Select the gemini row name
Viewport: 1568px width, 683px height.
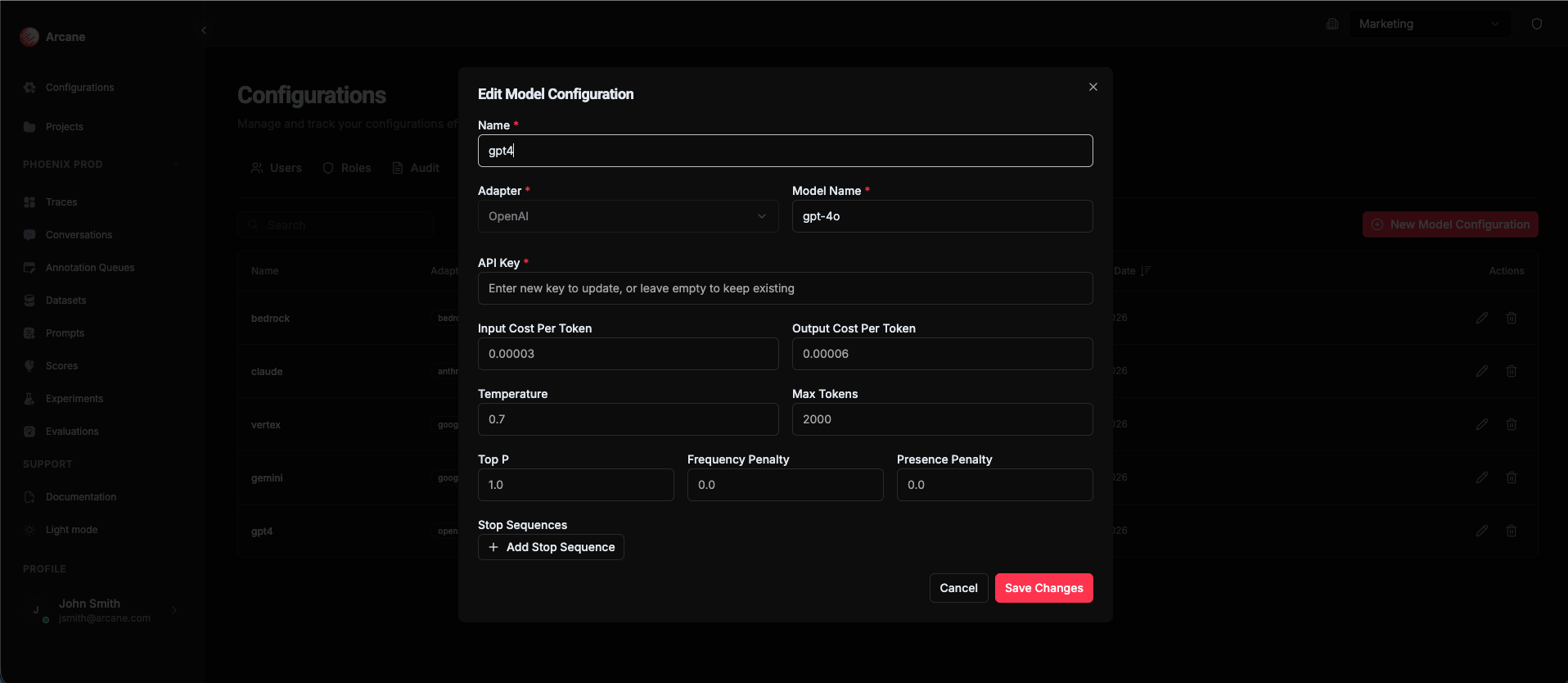click(267, 478)
